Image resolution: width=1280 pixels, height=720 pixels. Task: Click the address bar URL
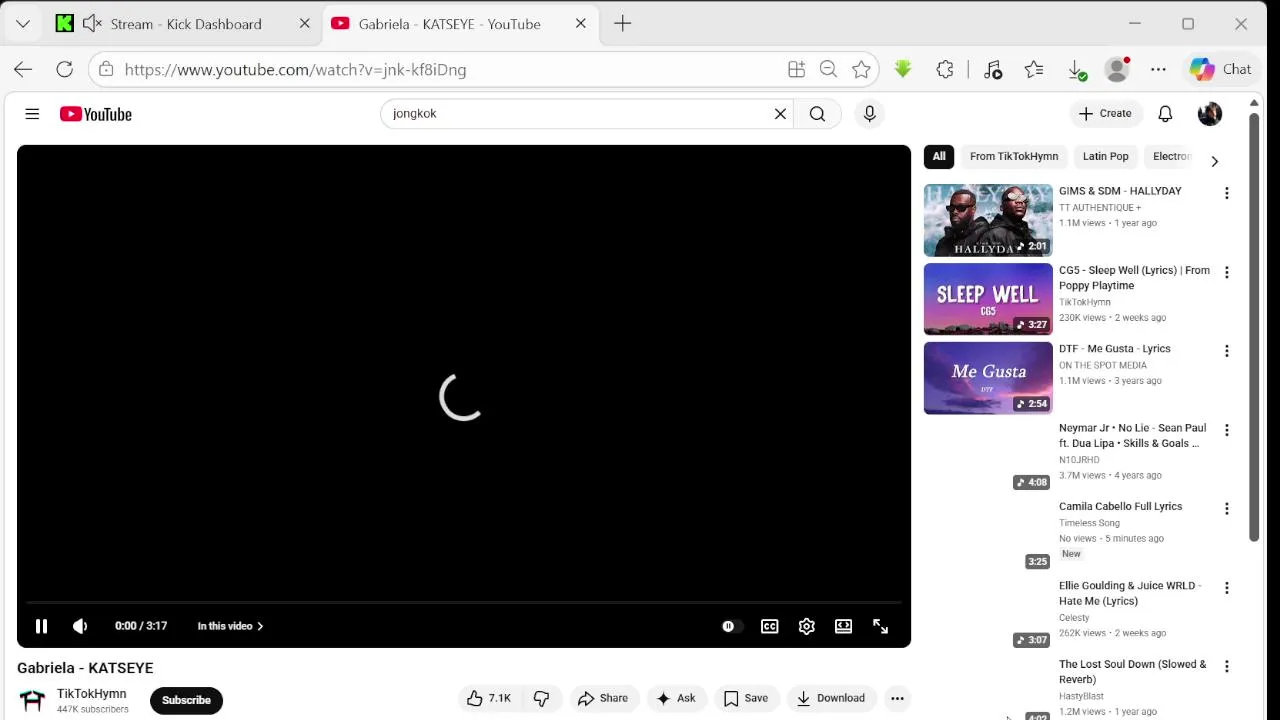(295, 70)
